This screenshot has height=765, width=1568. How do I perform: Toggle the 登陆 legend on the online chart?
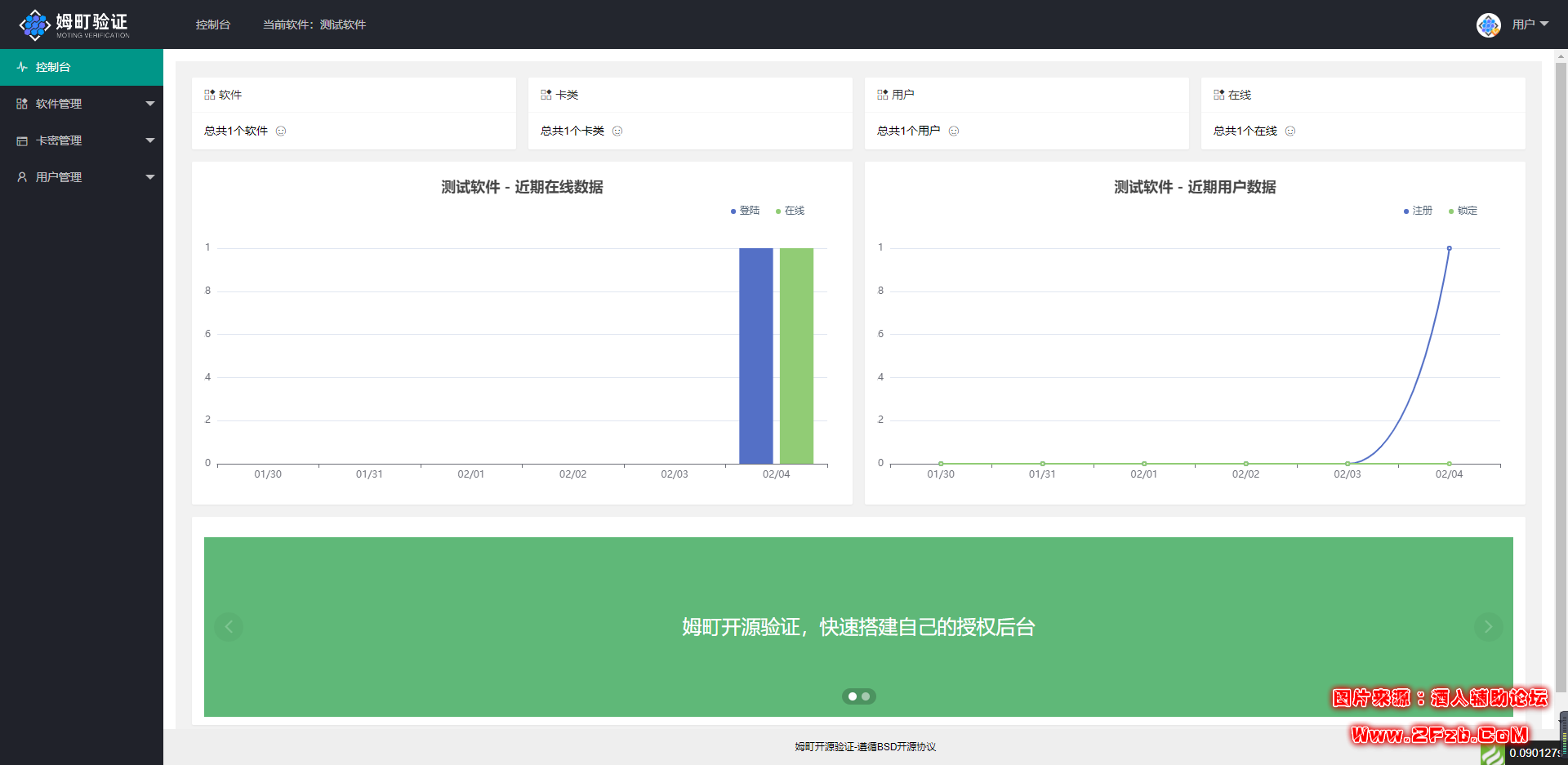point(744,211)
